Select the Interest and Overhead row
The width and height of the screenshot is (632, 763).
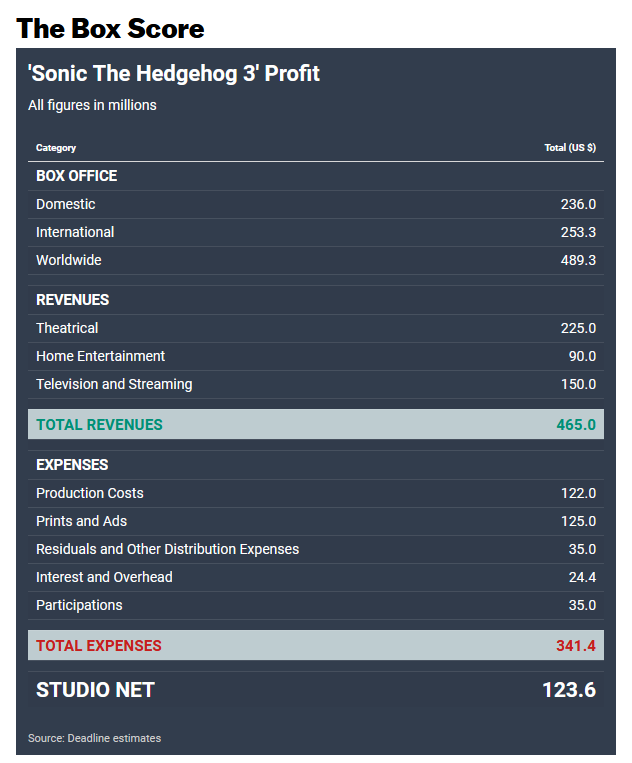coord(316,578)
